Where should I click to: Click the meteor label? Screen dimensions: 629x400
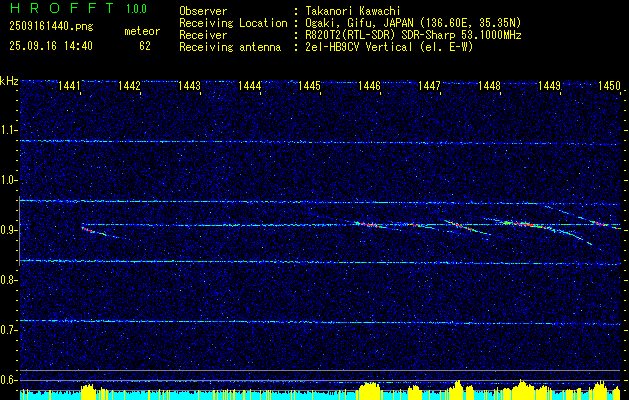pyautogui.click(x=142, y=31)
